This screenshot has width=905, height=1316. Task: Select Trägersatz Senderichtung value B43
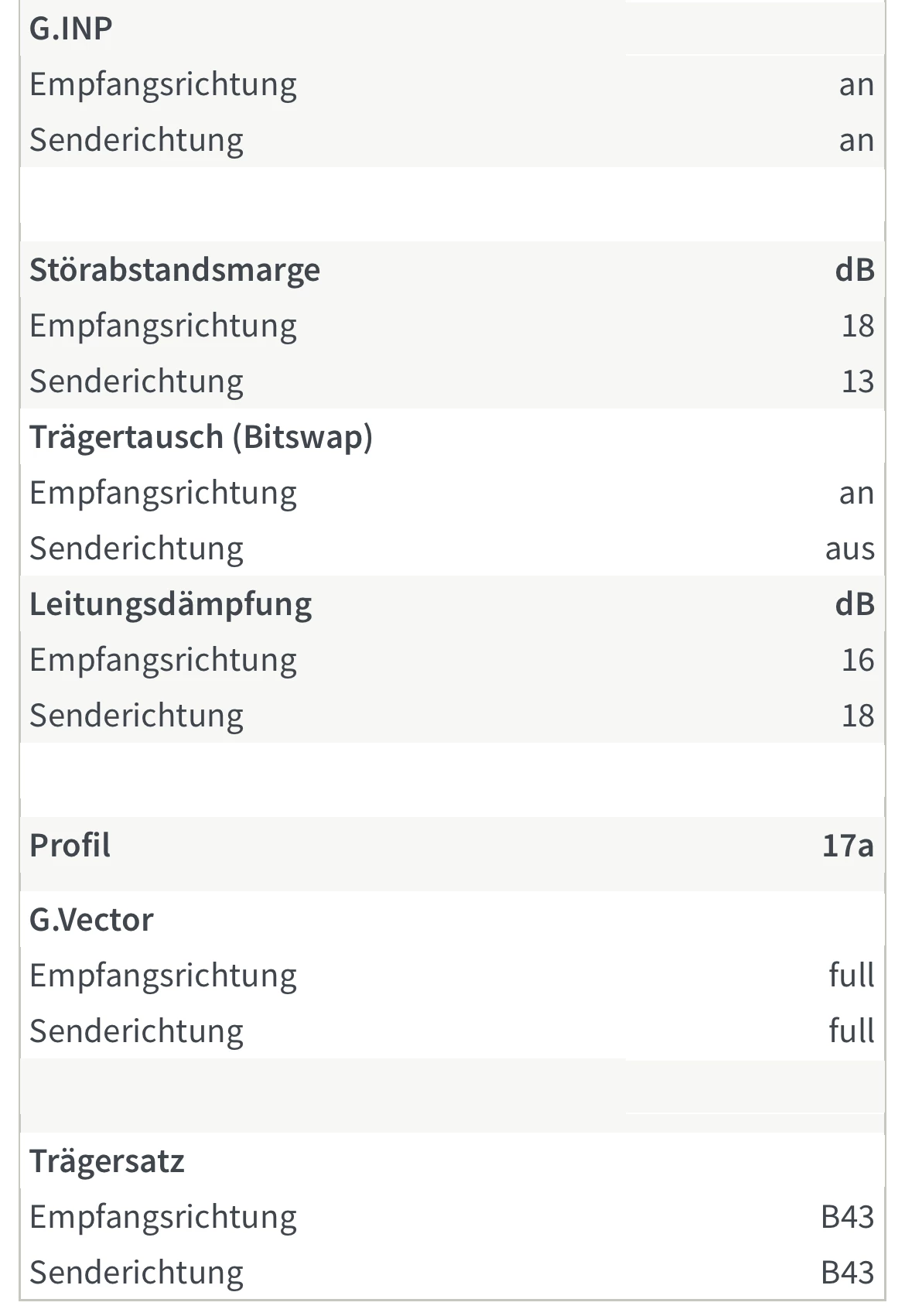pos(848,1273)
